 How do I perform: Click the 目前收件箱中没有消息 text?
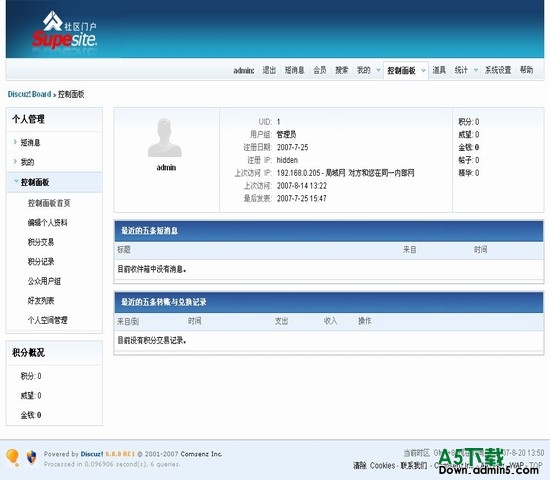(x=152, y=269)
